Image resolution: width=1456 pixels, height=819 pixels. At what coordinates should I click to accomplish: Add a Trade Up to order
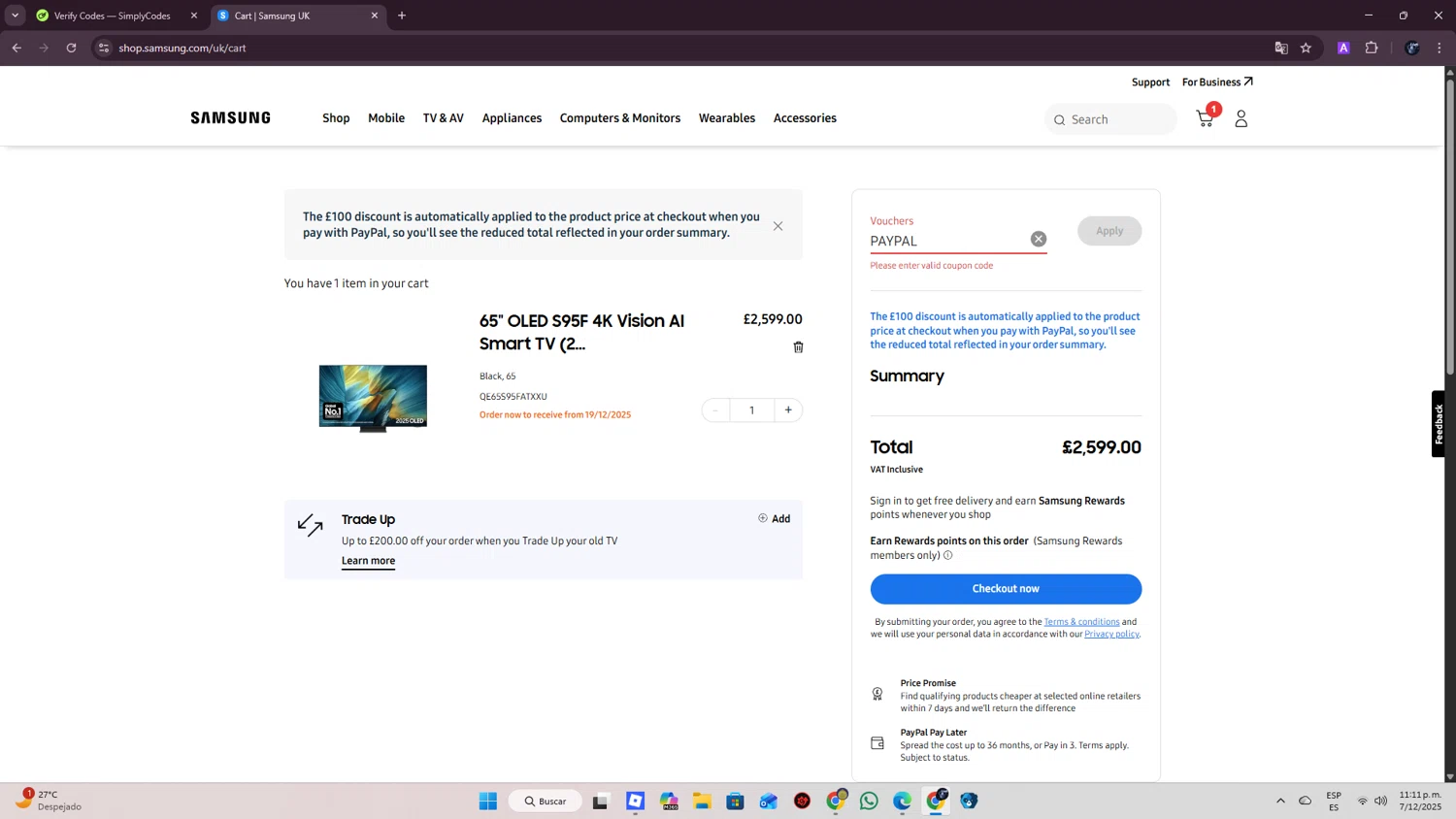(774, 519)
